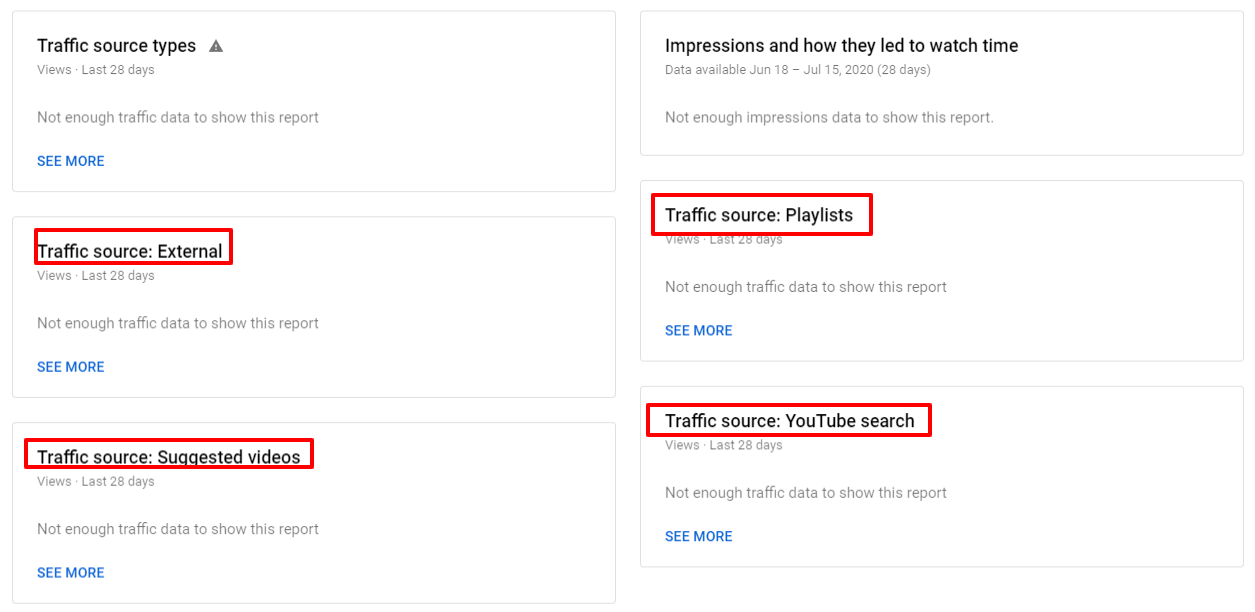Click the no-data message in External card
The height and width of the screenshot is (612, 1255).
pyautogui.click(x=178, y=323)
